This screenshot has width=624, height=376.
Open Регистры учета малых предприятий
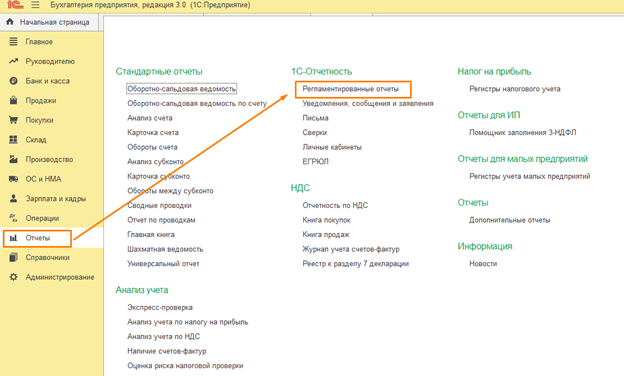tap(530, 176)
